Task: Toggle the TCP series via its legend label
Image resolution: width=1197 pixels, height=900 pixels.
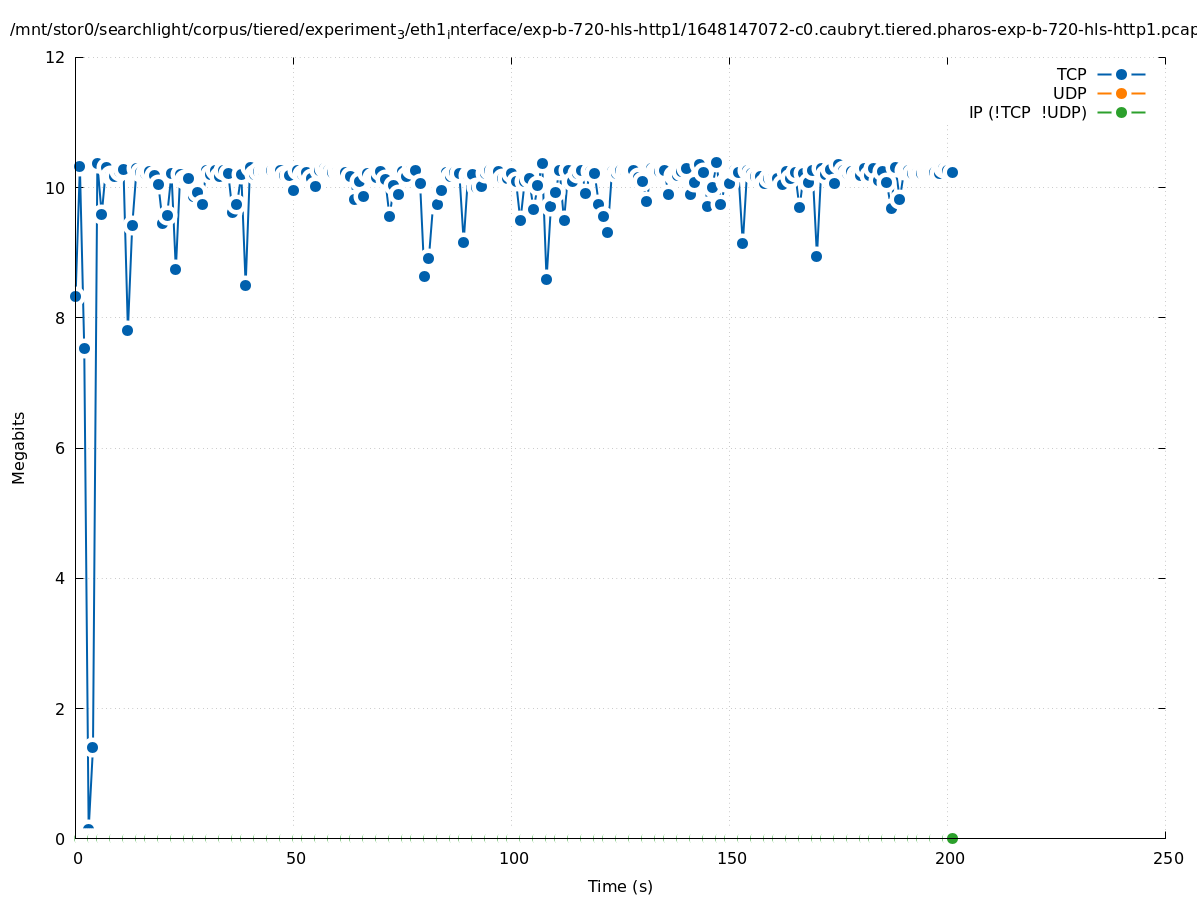Action: (x=1071, y=74)
